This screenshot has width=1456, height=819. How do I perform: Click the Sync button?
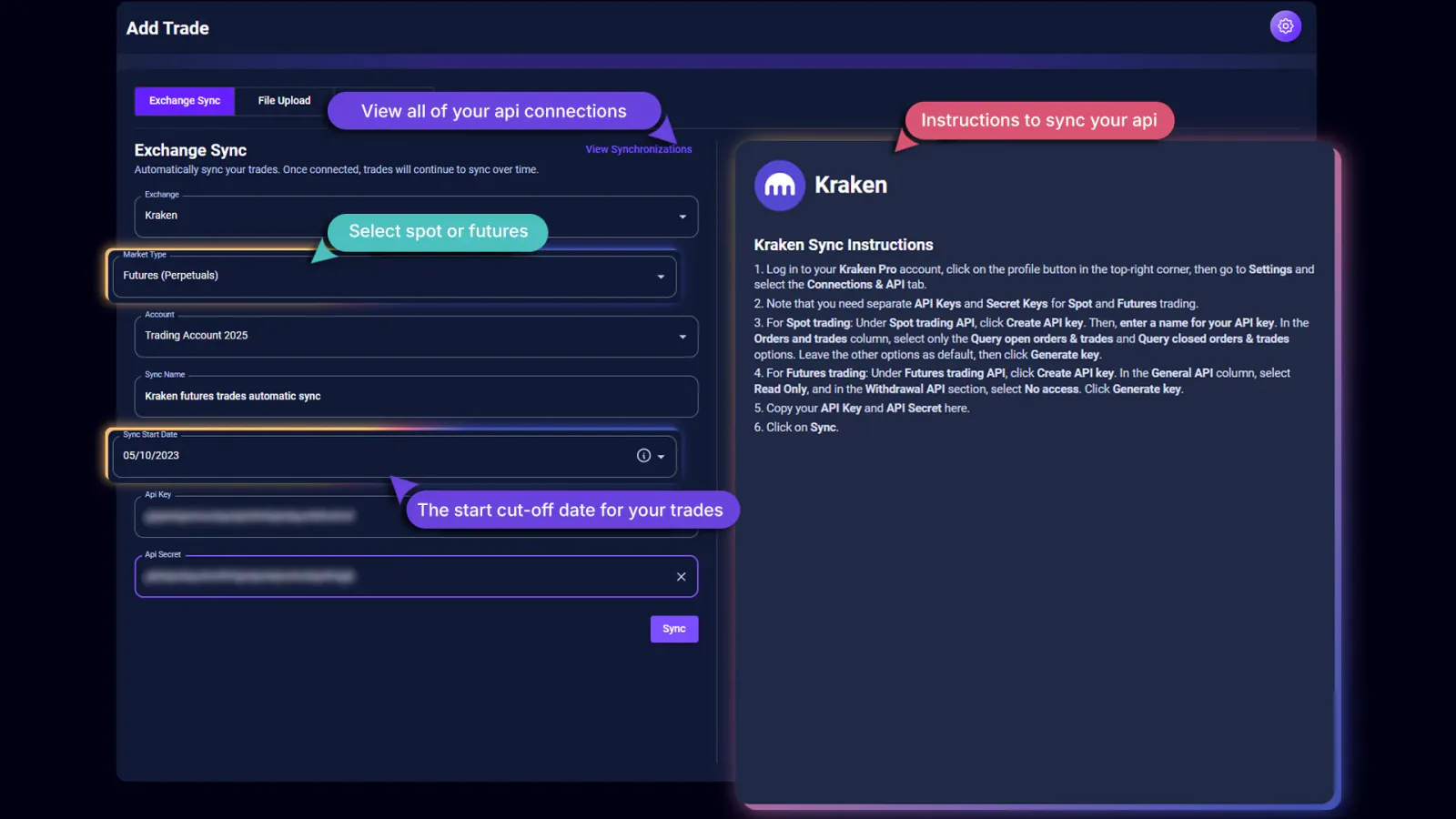(673, 628)
